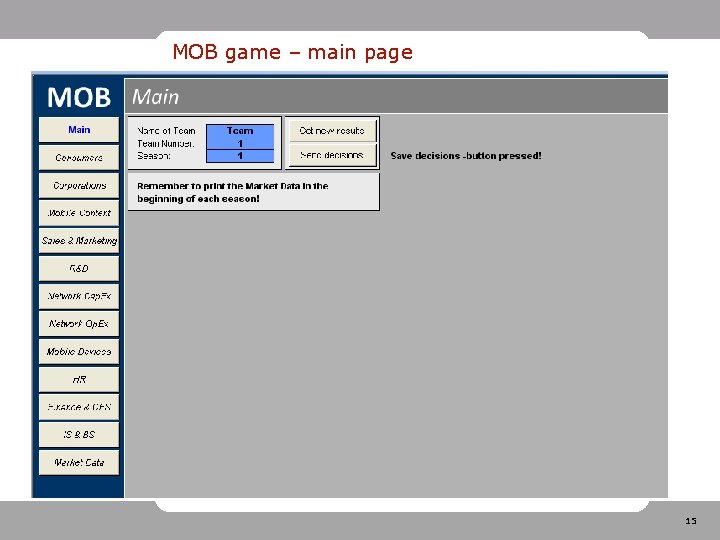Click the 'Save decisions -button pressed!' message
This screenshot has width=720, height=540.
pos(466,156)
